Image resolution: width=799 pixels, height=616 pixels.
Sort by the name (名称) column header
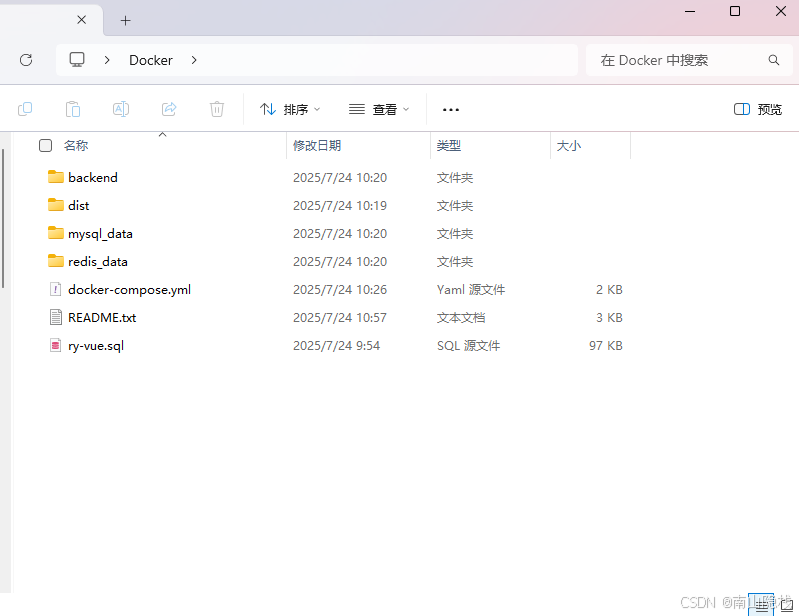pyautogui.click(x=76, y=146)
